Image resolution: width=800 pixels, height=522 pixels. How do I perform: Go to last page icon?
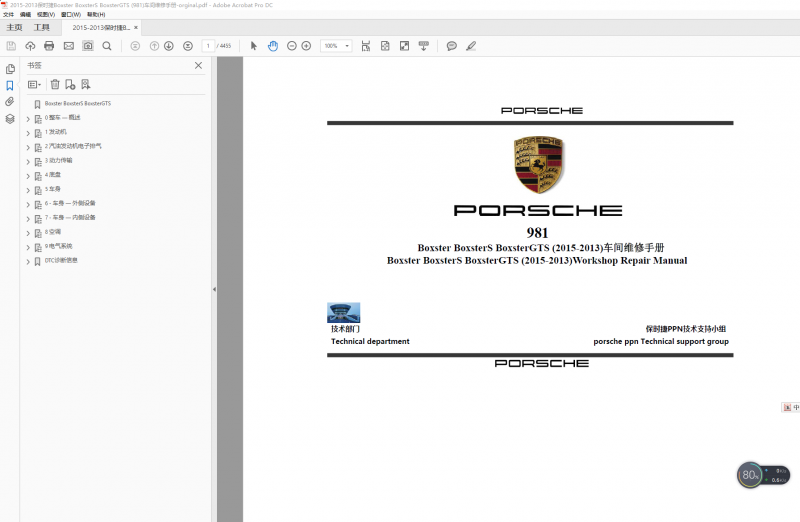pos(188,46)
